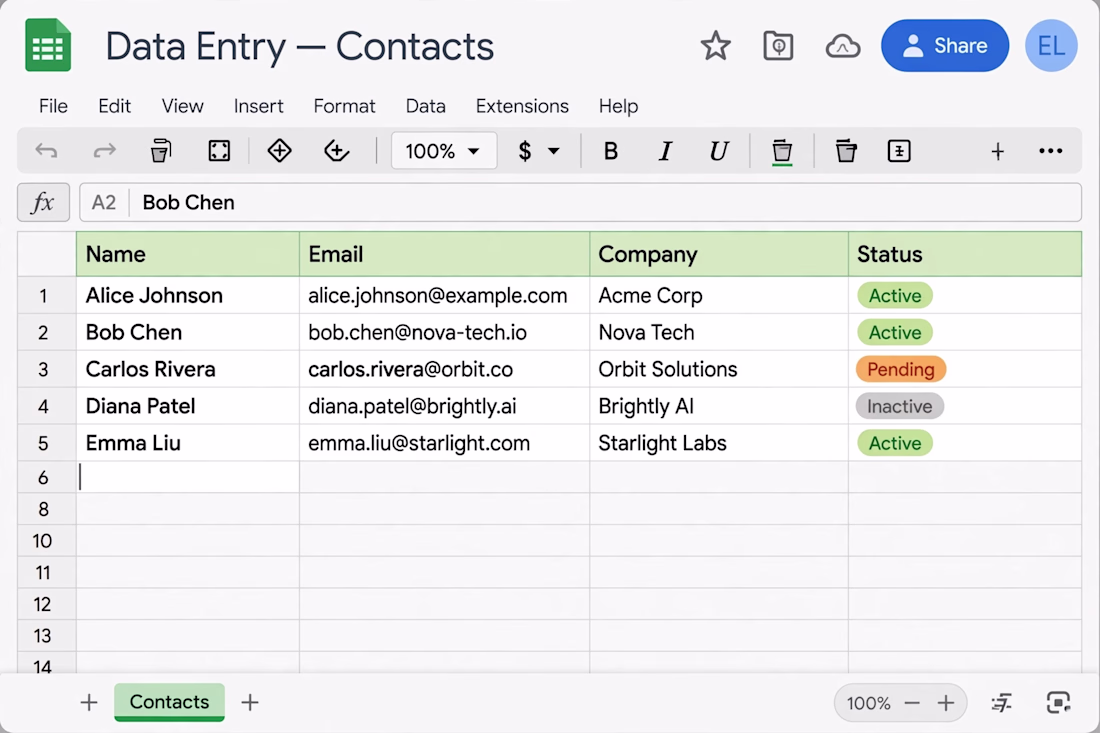Open the Format menu
The width and height of the screenshot is (1100, 733).
[344, 106]
